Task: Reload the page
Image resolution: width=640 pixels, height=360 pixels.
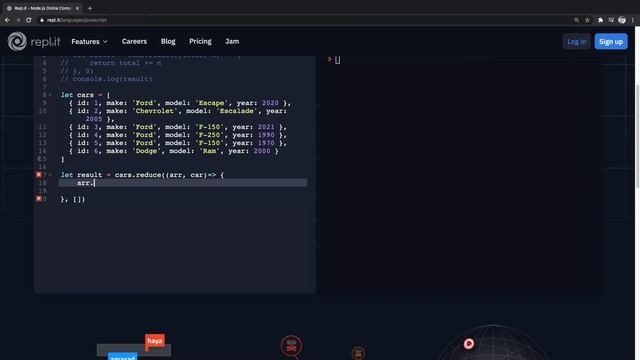Action: pos(29,20)
